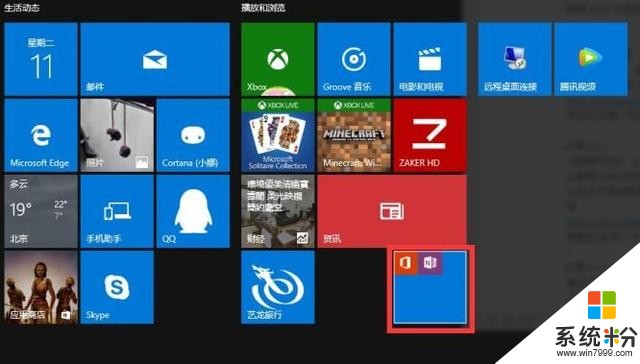Launch the QQ penguin tile

[193, 211]
